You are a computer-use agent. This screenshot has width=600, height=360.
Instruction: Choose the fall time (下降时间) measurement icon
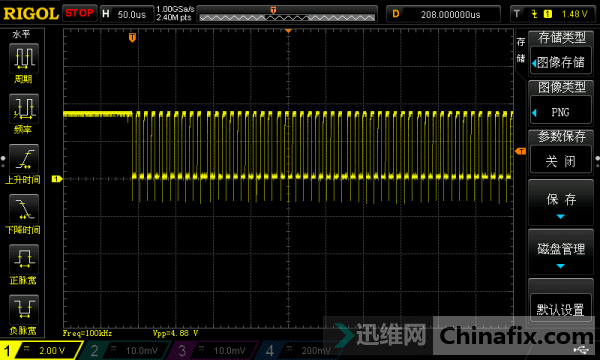click(x=24, y=209)
